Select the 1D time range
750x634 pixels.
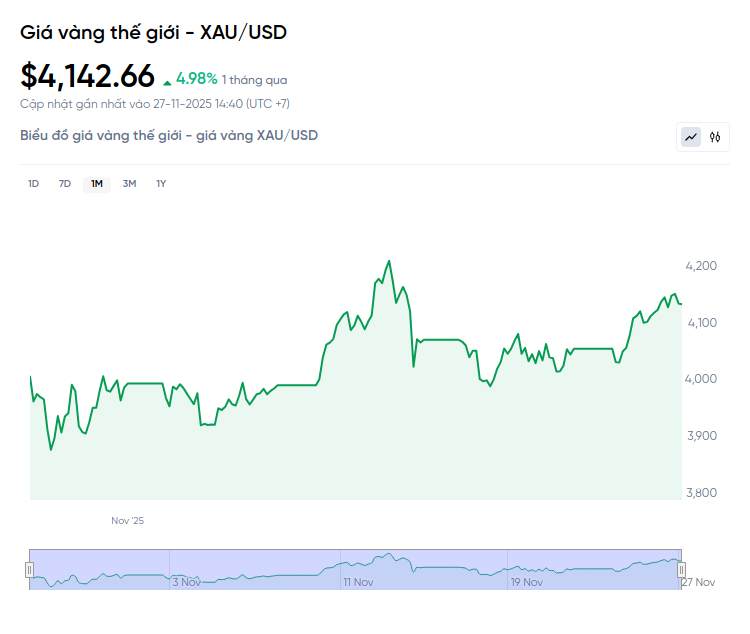pos(33,183)
